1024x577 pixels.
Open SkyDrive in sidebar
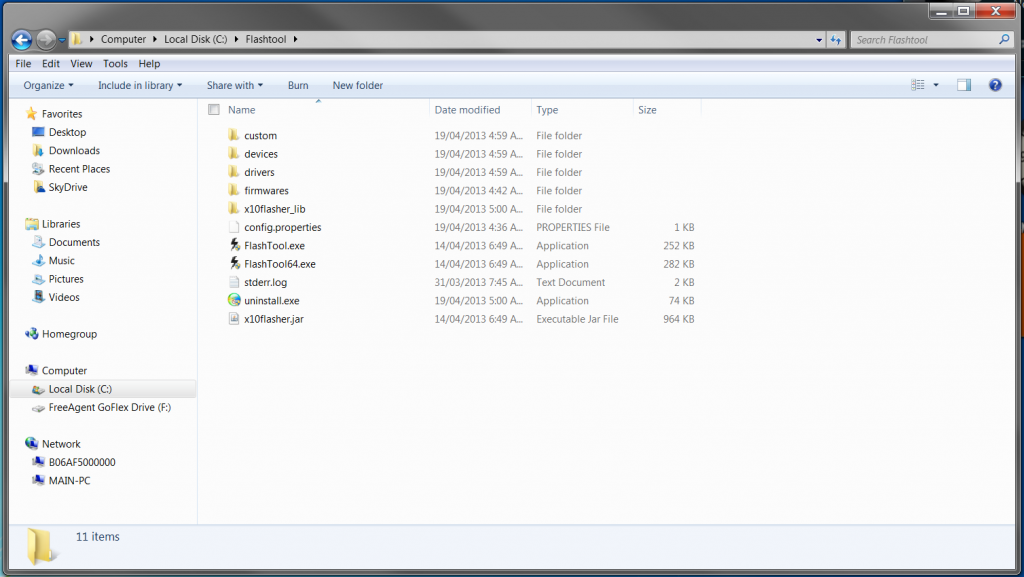tap(68, 187)
